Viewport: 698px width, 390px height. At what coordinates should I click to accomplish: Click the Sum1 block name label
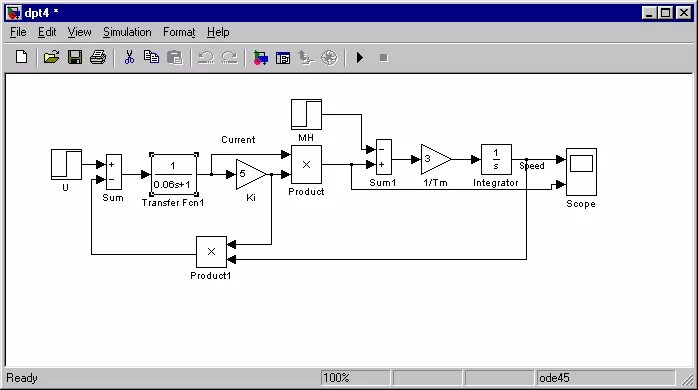point(383,183)
